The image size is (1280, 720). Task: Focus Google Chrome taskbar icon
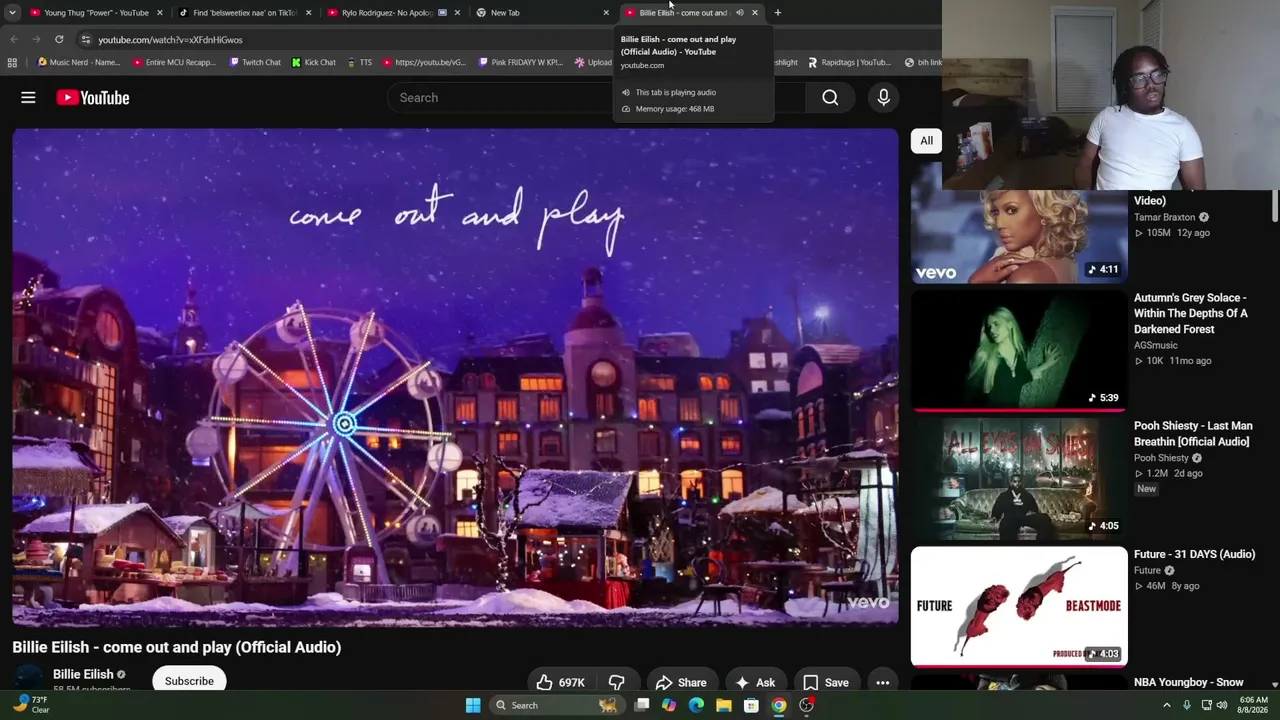tap(779, 706)
